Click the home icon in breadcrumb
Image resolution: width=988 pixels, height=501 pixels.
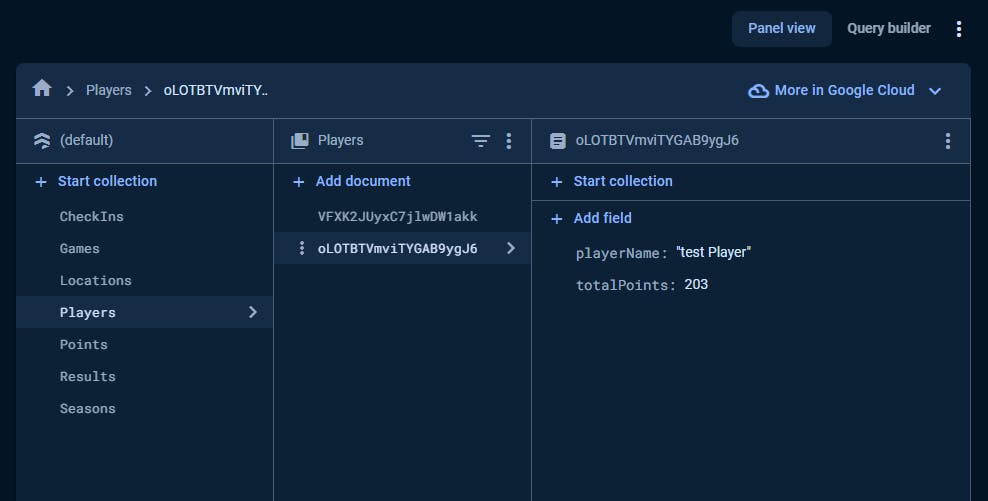tap(42, 89)
